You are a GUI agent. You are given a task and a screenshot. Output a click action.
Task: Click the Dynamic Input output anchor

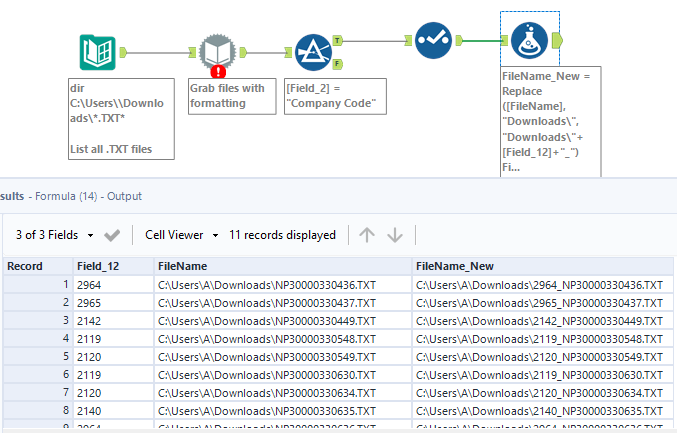pos(243,53)
